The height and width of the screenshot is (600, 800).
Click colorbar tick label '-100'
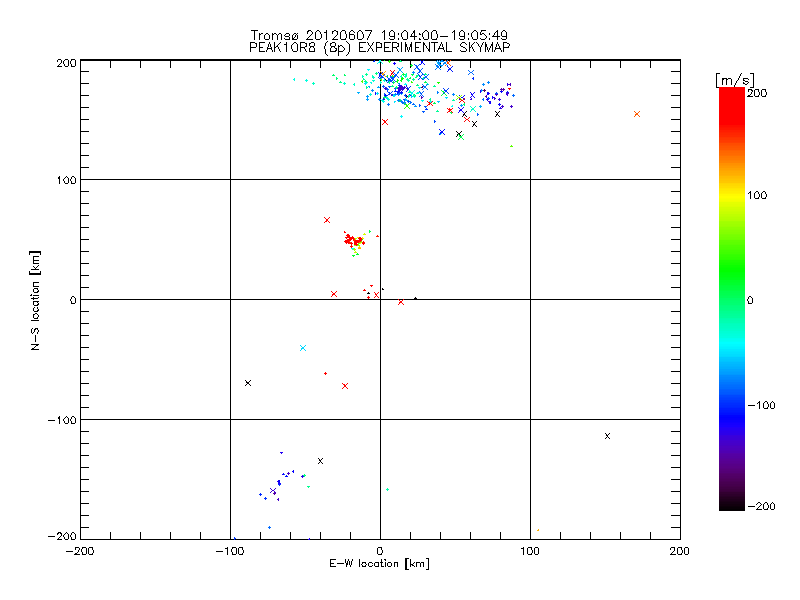click(x=761, y=406)
